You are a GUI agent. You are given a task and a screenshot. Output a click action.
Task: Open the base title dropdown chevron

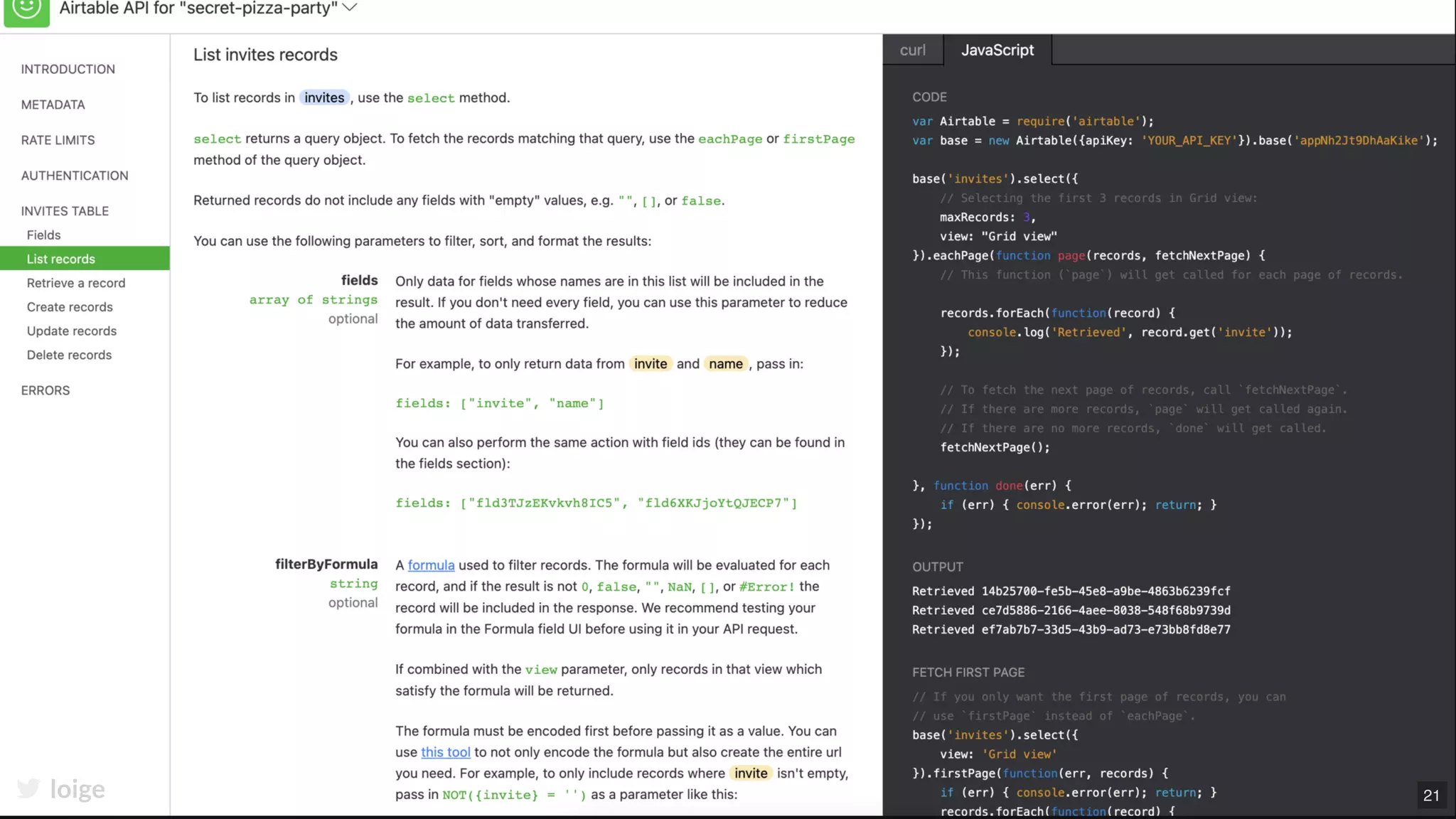349,8
